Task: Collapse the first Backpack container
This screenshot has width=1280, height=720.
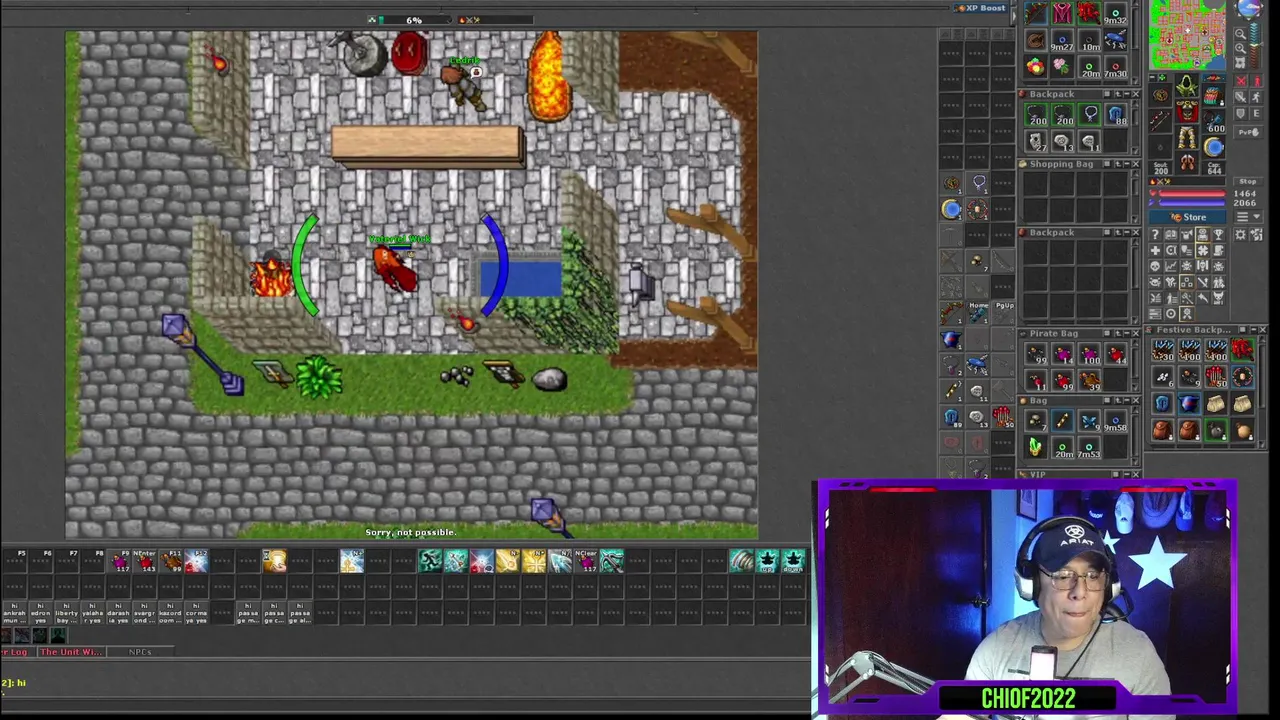Action: coord(1127,94)
